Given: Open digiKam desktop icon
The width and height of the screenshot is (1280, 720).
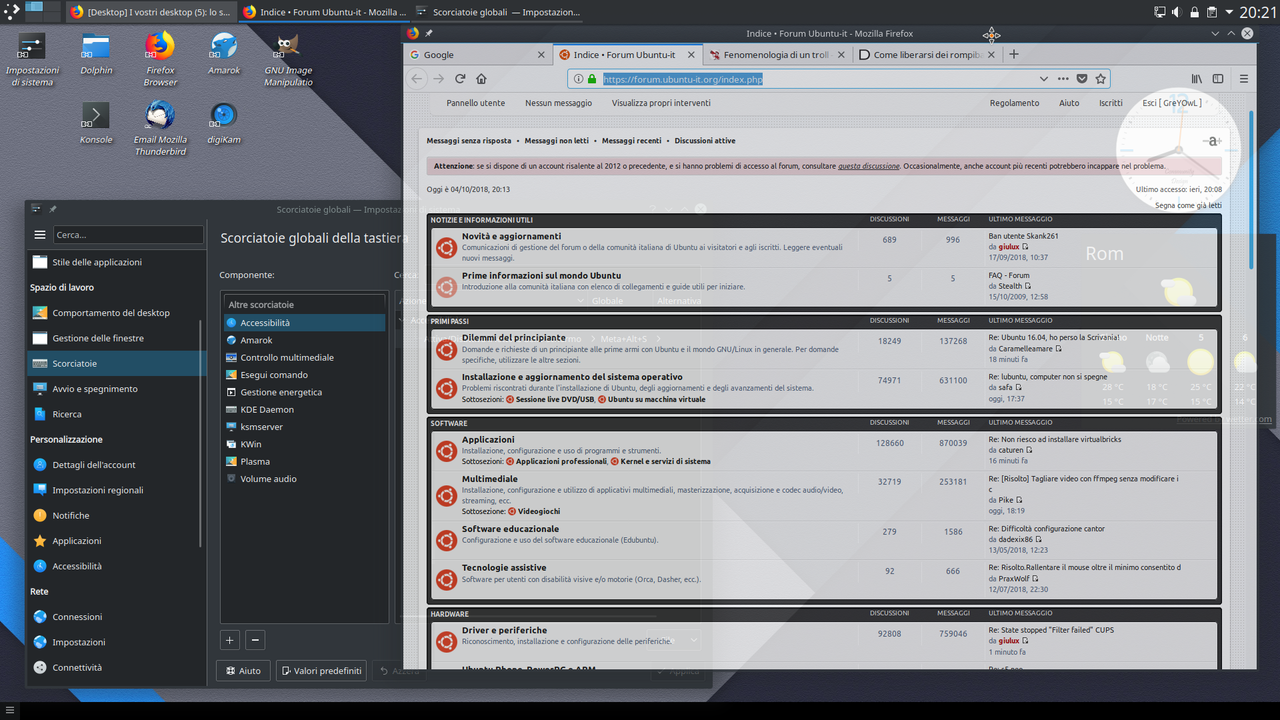Looking at the screenshot, I should coord(224,124).
